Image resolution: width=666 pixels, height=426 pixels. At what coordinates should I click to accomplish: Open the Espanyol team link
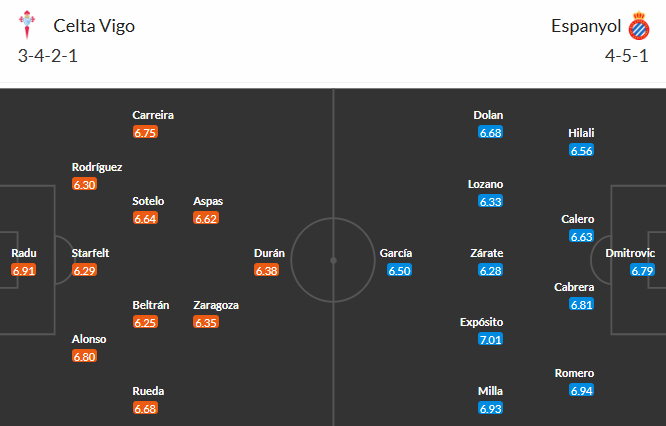[x=586, y=26]
